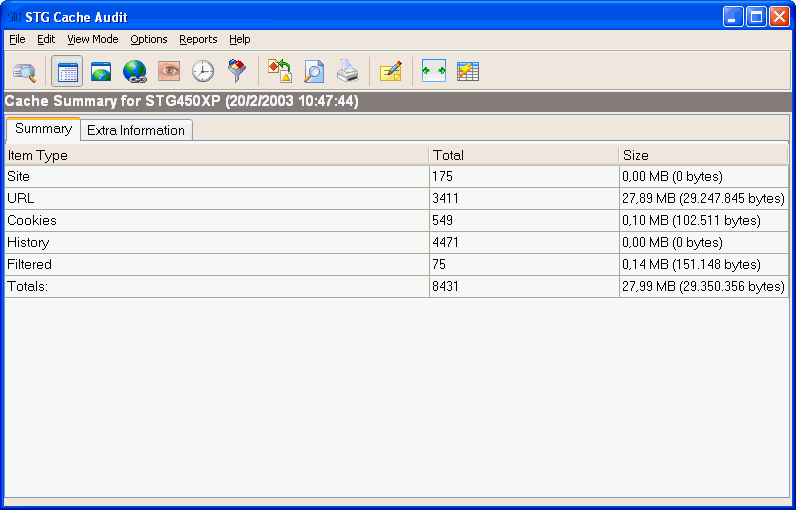Select the History row label
This screenshot has height=510, width=796.
tap(28, 243)
